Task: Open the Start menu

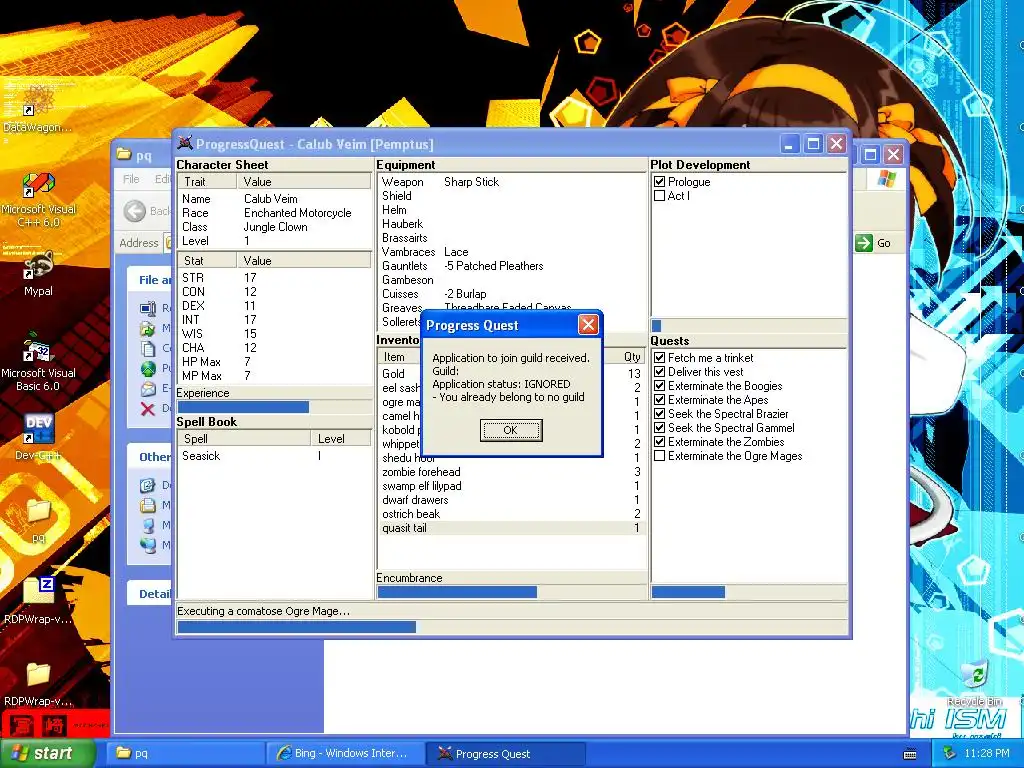Action: click(x=47, y=754)
